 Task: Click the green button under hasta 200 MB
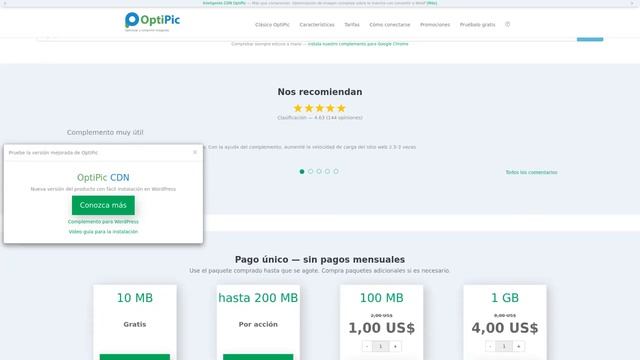(258, 357)
